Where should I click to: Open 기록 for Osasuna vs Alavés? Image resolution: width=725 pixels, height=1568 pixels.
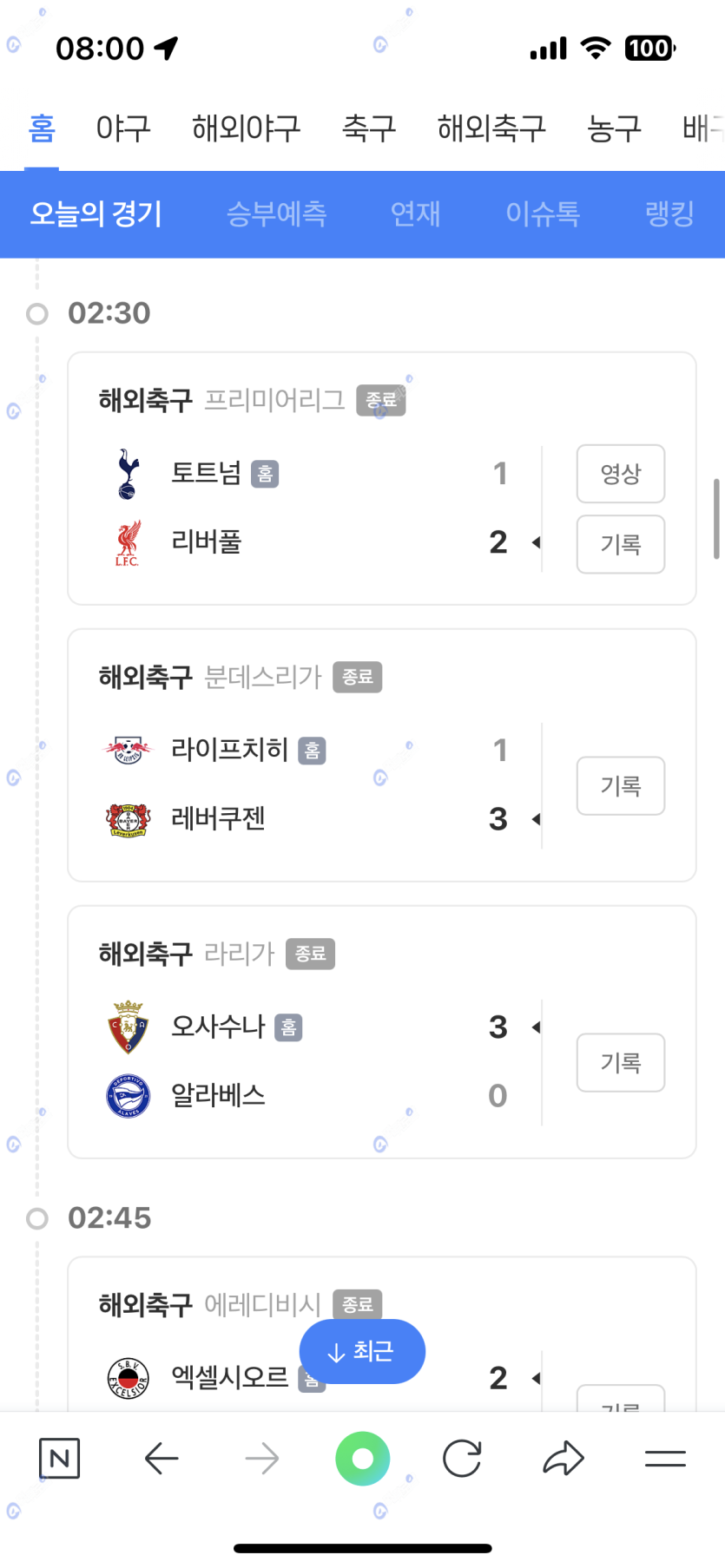coord(621,1062)
